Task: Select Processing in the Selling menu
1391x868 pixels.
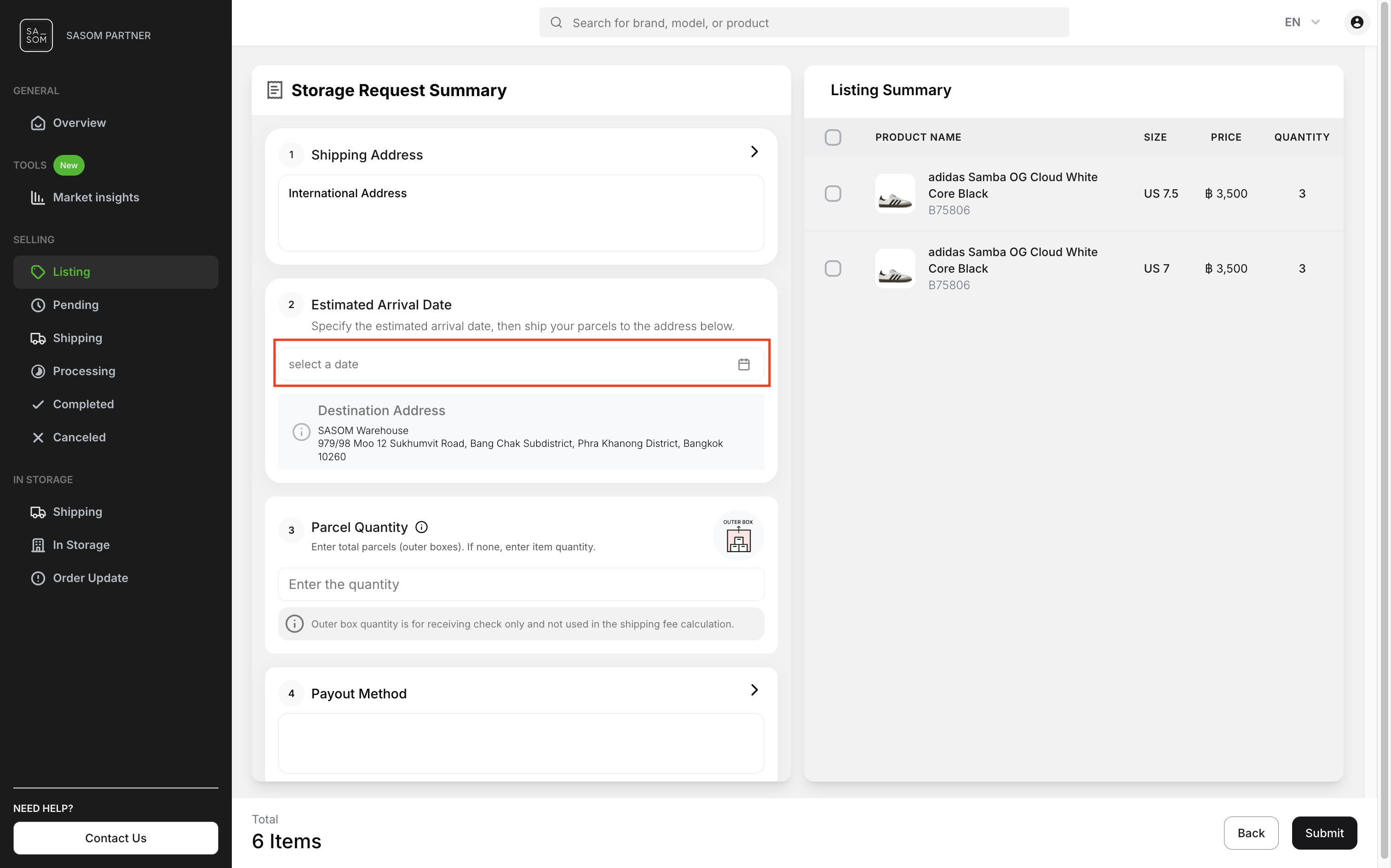Action: click(x=84, y=371)
